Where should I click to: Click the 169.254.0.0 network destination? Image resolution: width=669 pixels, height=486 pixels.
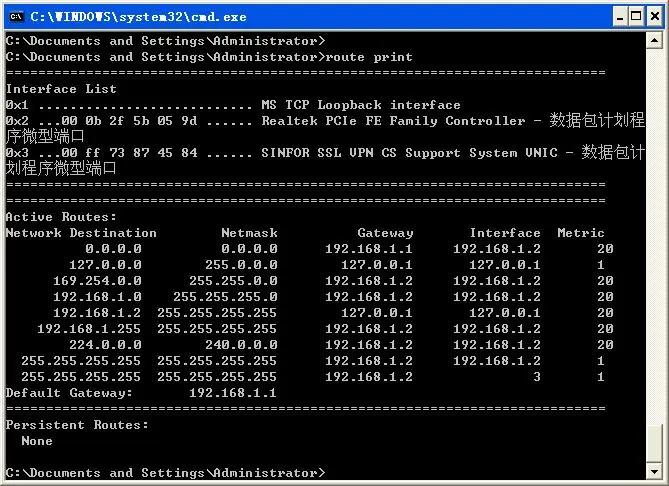(97, 281)
